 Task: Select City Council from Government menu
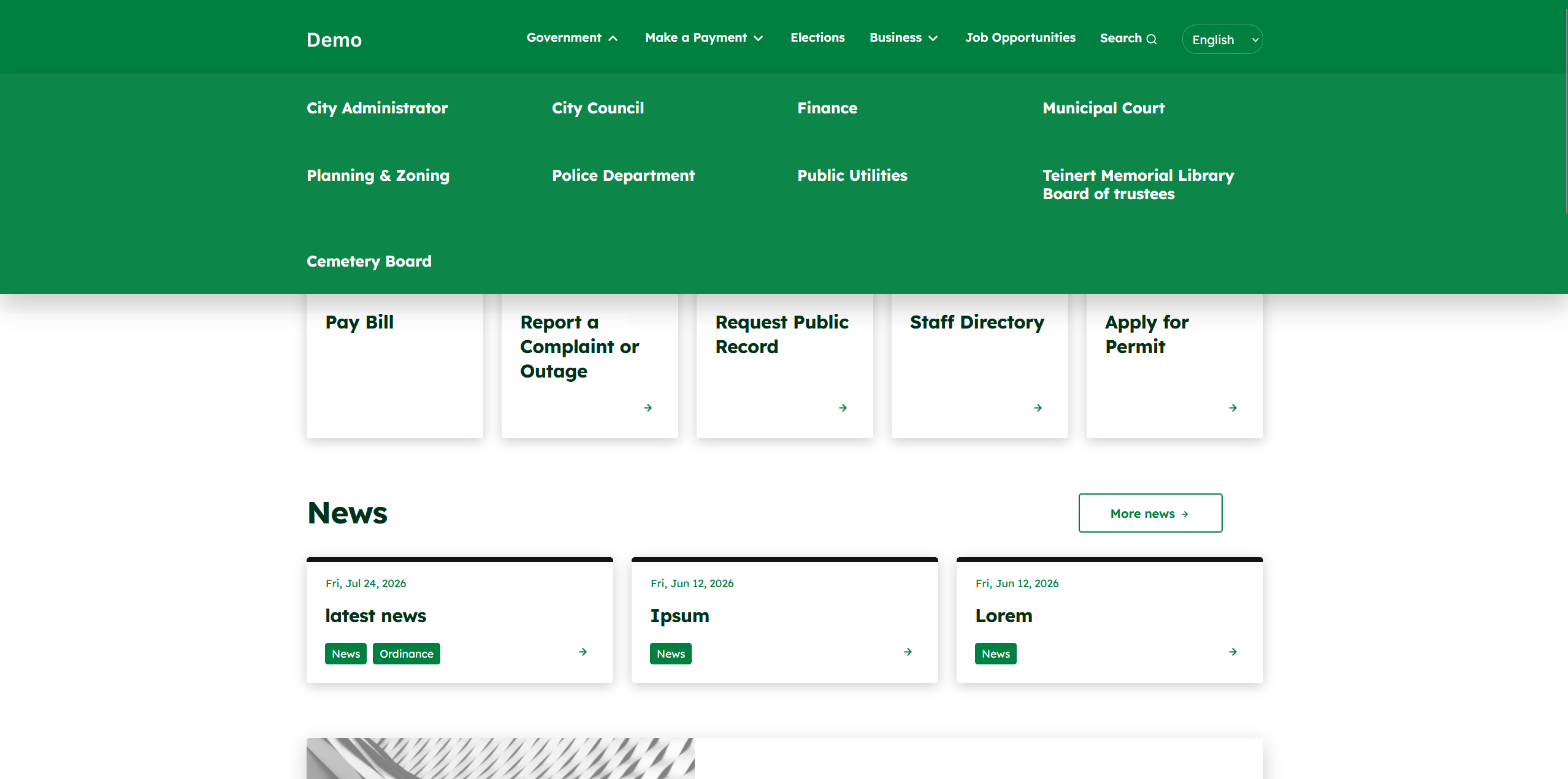[x=598, y=108]
